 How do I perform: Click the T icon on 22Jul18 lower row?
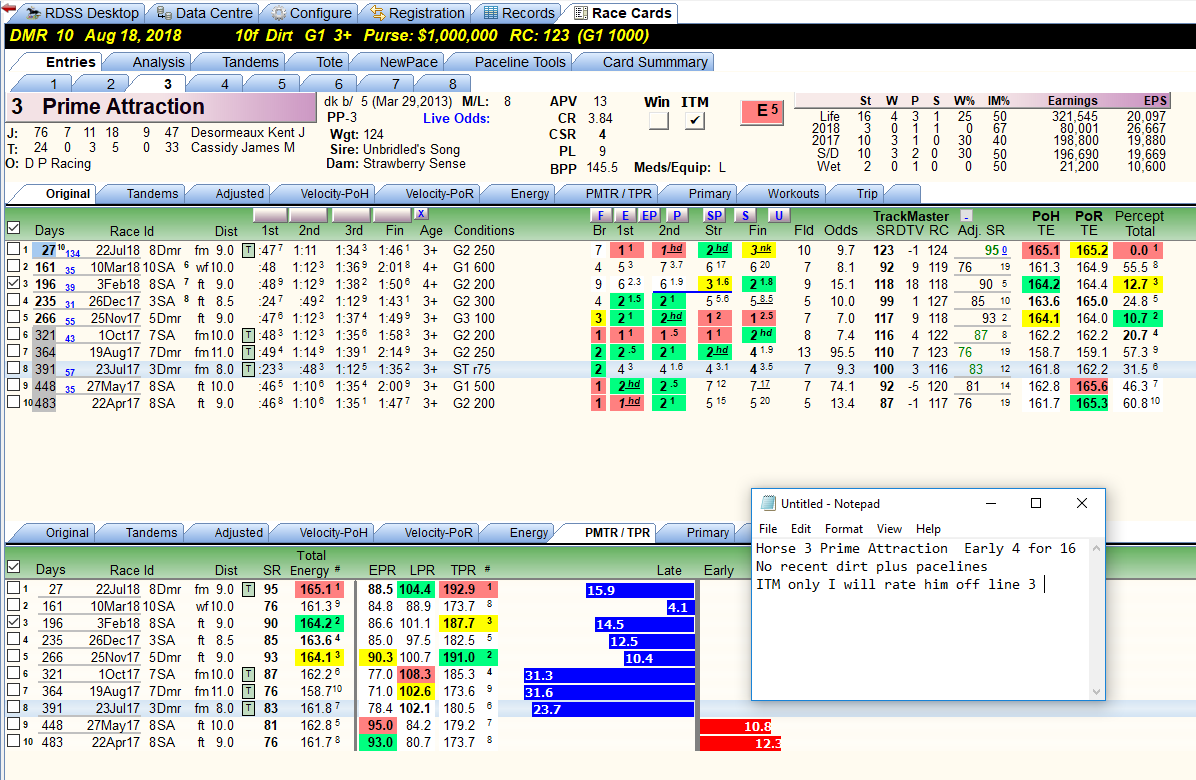[x=248, y=589]
